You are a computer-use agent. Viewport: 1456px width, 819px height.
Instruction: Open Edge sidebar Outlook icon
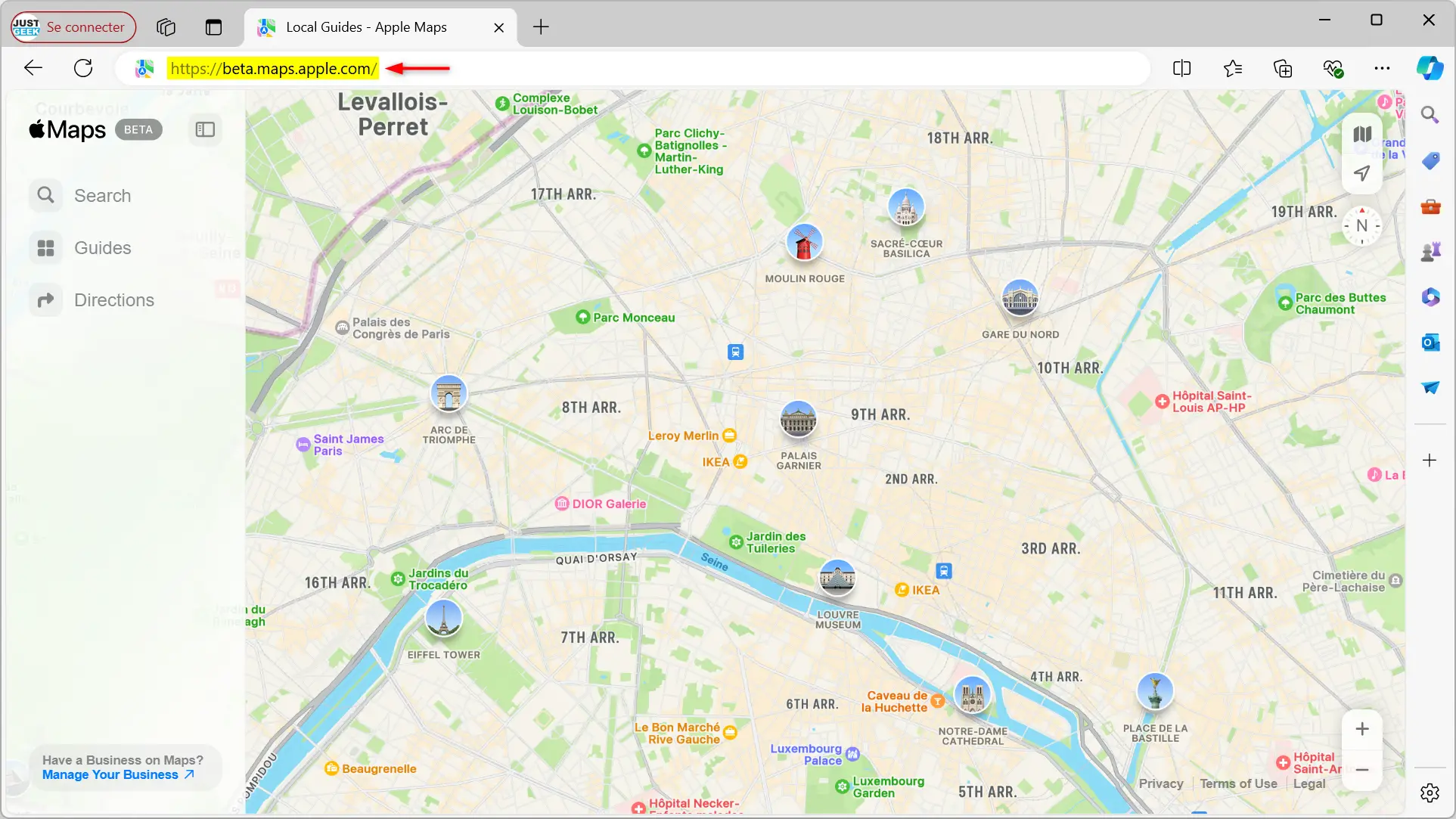click(1430, 342)
